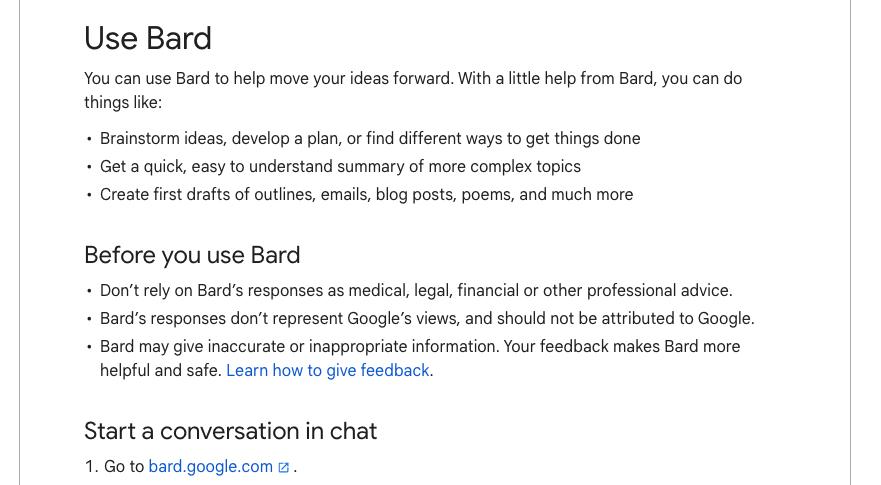The image size is (881, 485).
Task: Click the 'things like:' line of intro text
Action: click(x=123, y=102)
